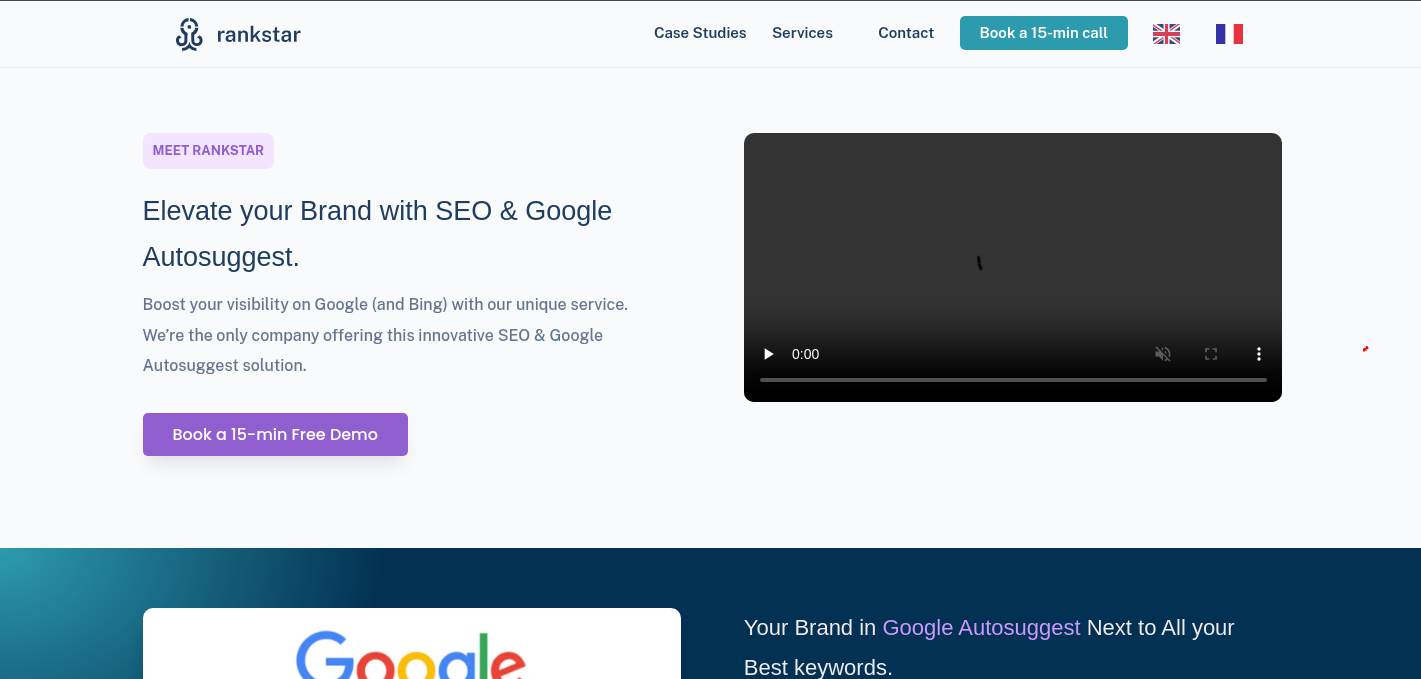Switch site language to English via UK flag

1166,34
